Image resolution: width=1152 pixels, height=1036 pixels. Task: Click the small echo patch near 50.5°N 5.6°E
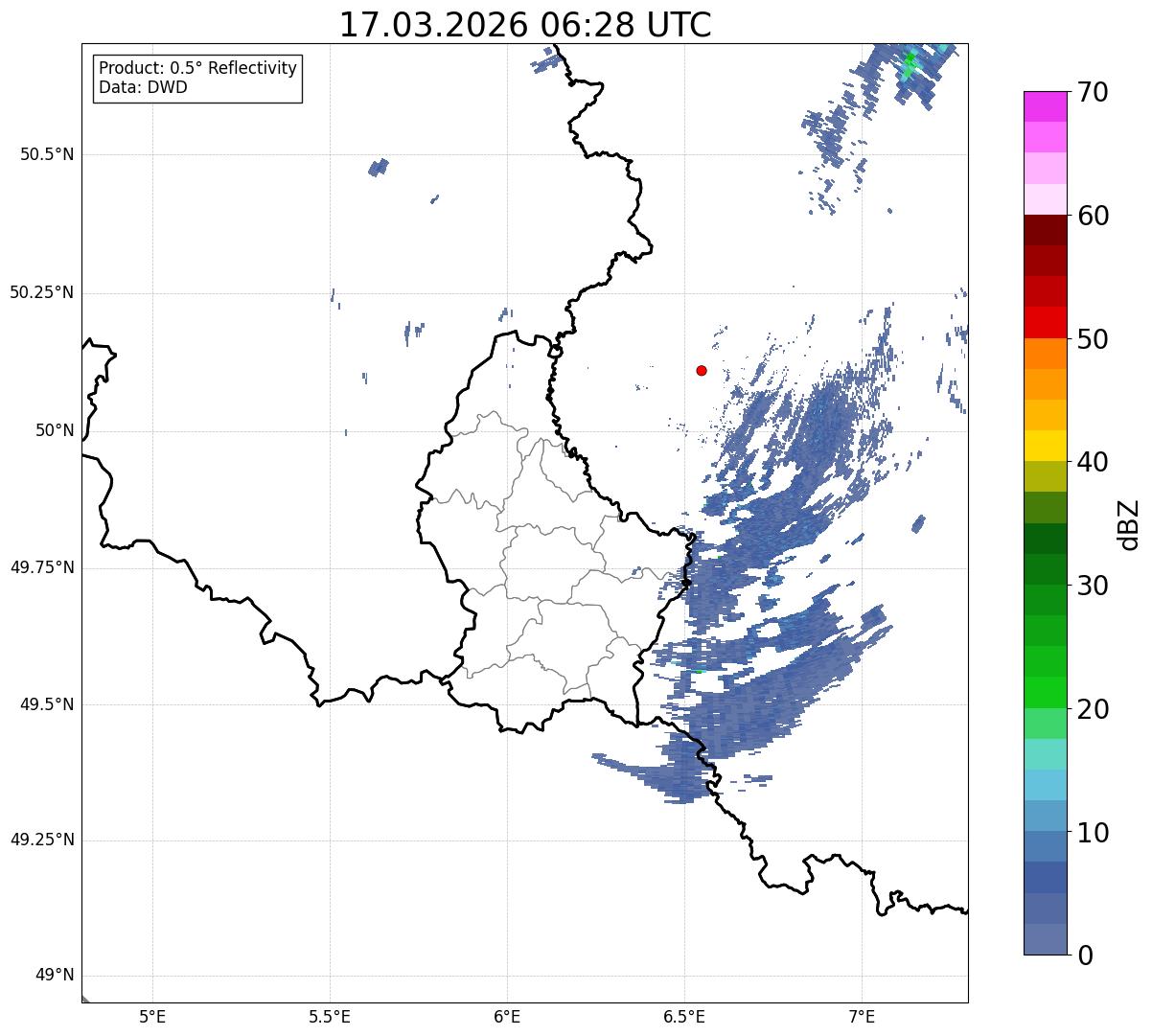click(x=379, y=168)
